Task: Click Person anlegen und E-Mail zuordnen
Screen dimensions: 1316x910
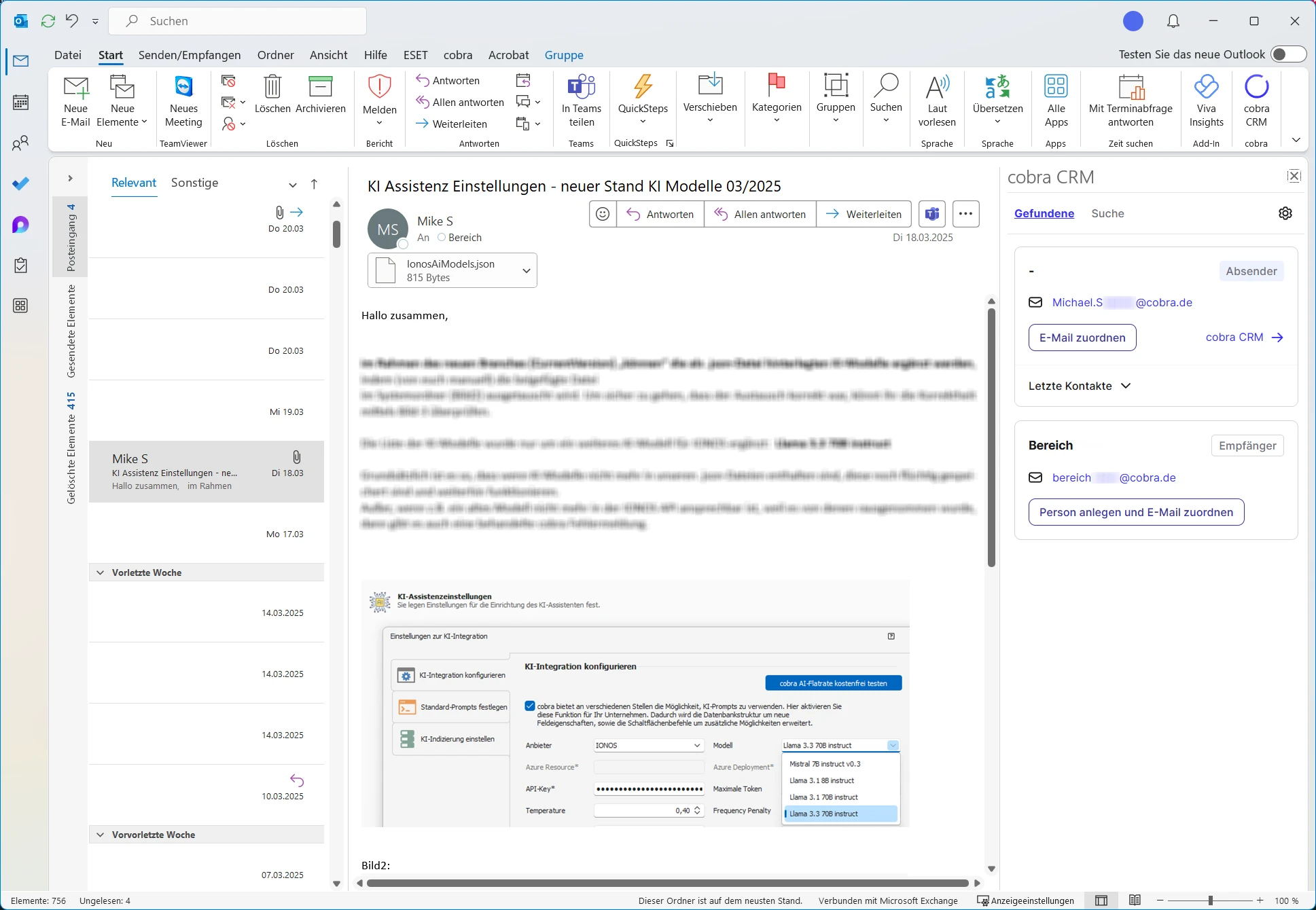Action: point(1136,512)
